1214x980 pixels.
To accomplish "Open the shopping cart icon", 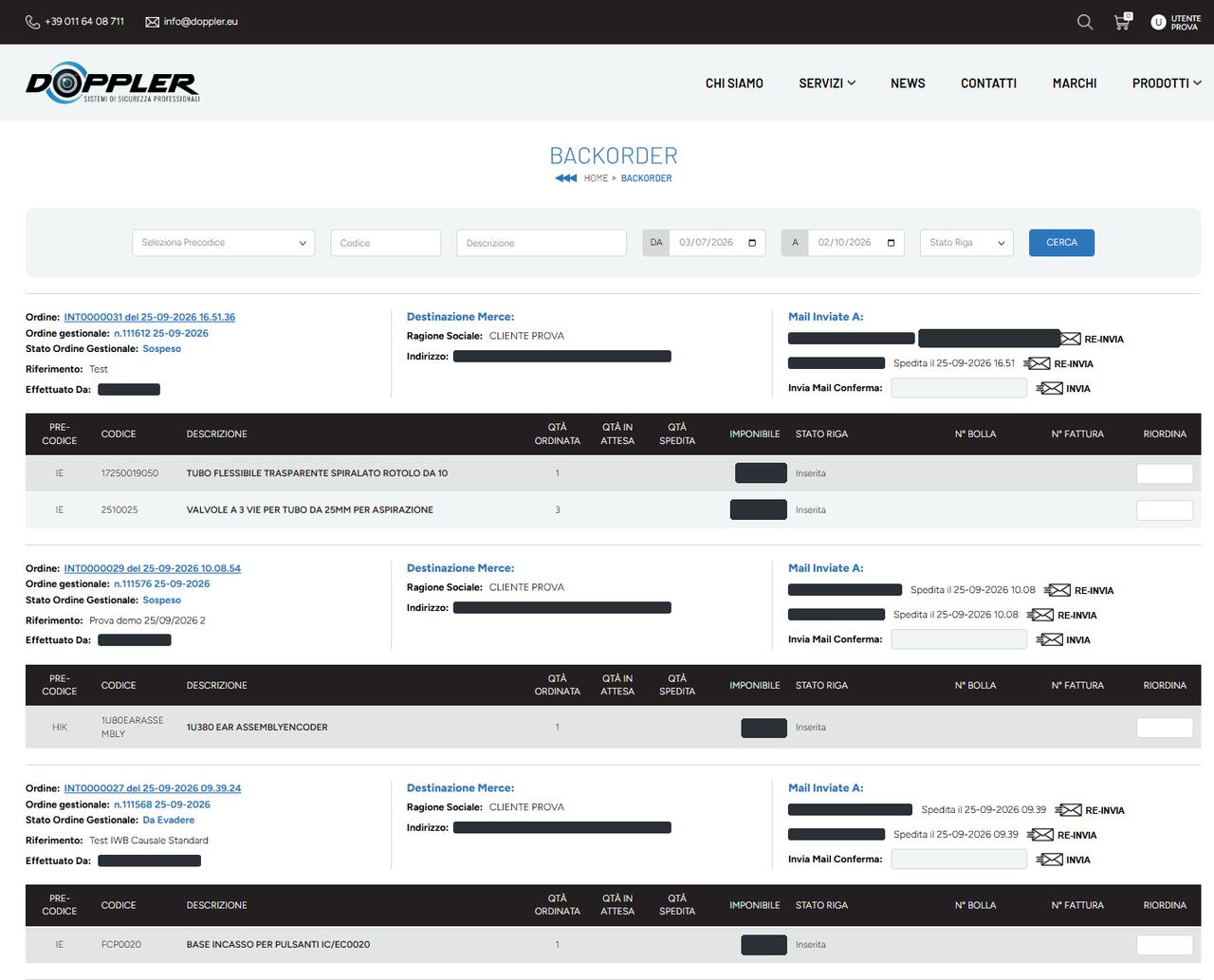I will pos(1123,22).
